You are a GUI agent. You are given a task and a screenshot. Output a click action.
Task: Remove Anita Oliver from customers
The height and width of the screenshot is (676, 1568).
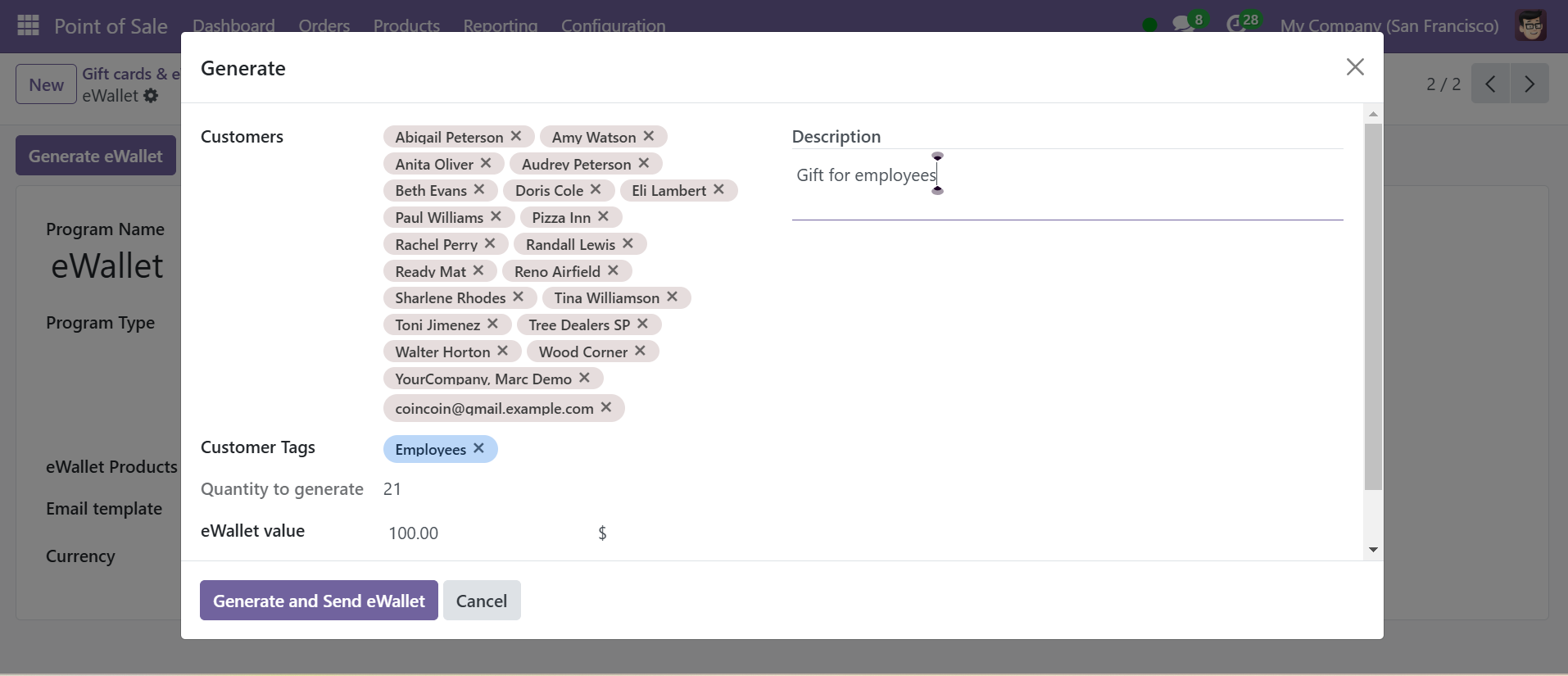click(486, 163)
